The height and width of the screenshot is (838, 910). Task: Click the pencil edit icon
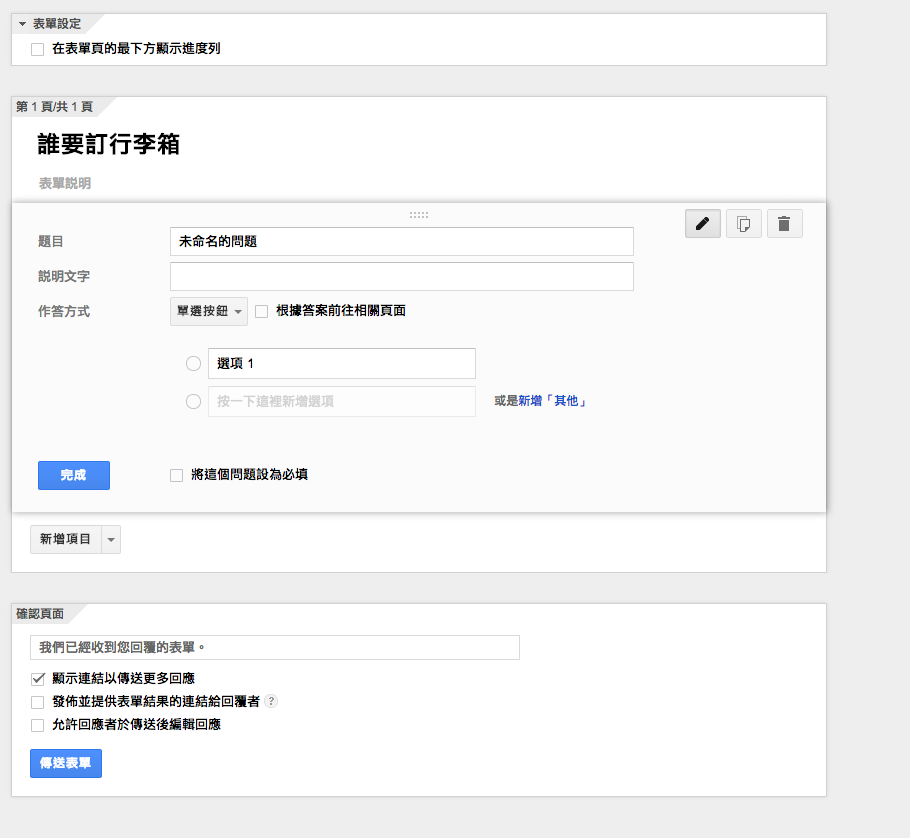(x=703, y=223)
